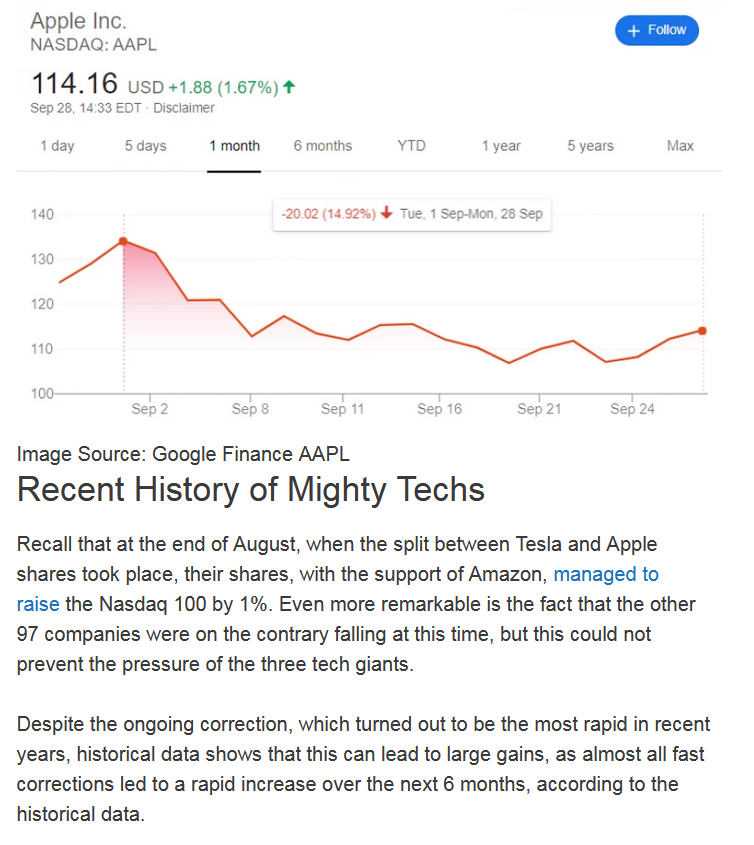Click the Sep 16 date label on axis

[439, 409]
